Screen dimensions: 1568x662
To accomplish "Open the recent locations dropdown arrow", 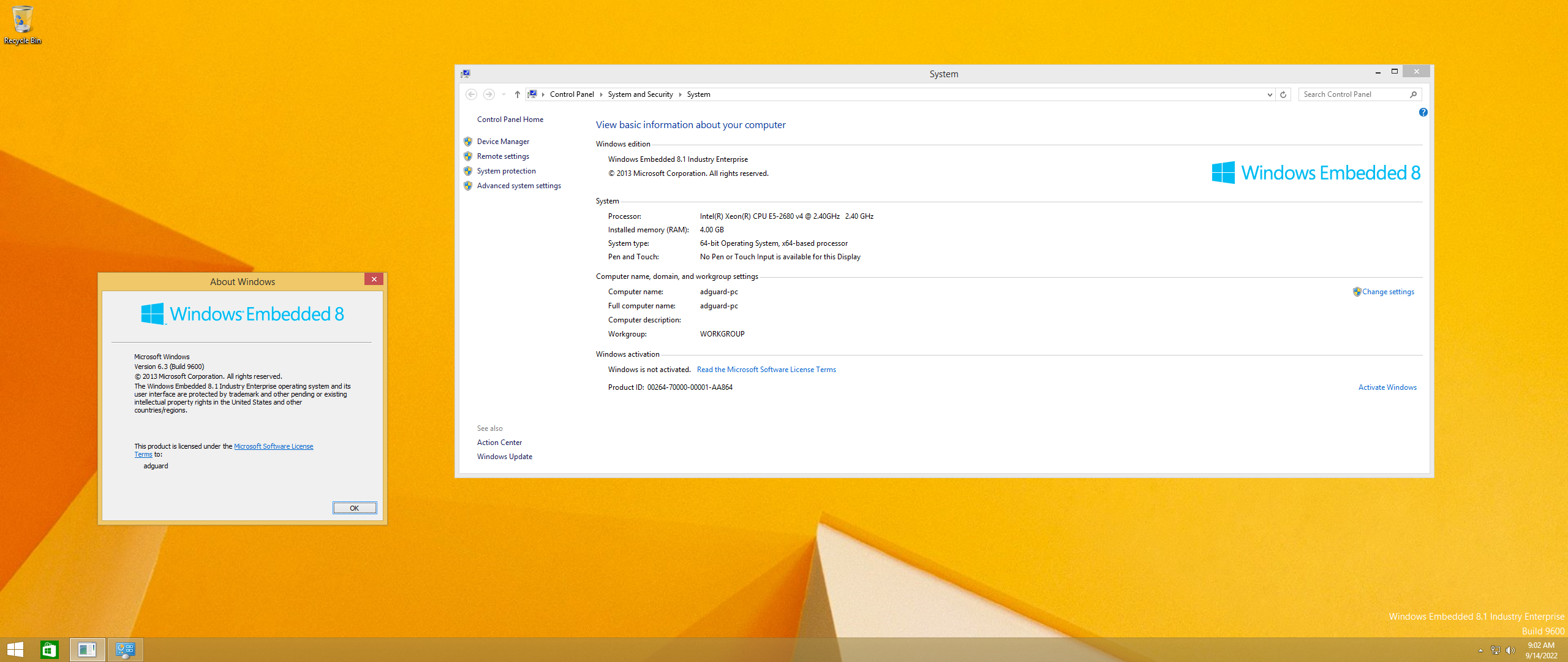I will click(x=503, y=94).
